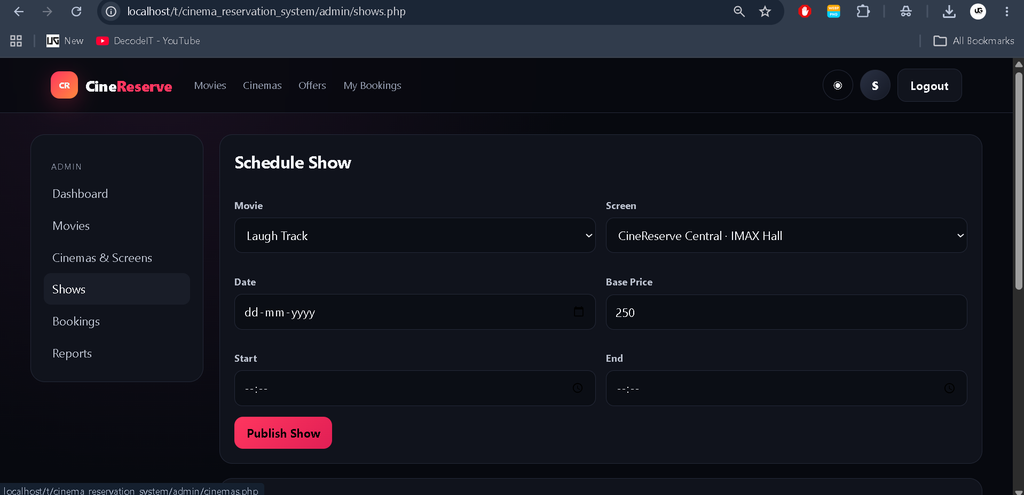Open the browser Downloads icon
The width and height of the screenshot is (1024, 495).
949,12
